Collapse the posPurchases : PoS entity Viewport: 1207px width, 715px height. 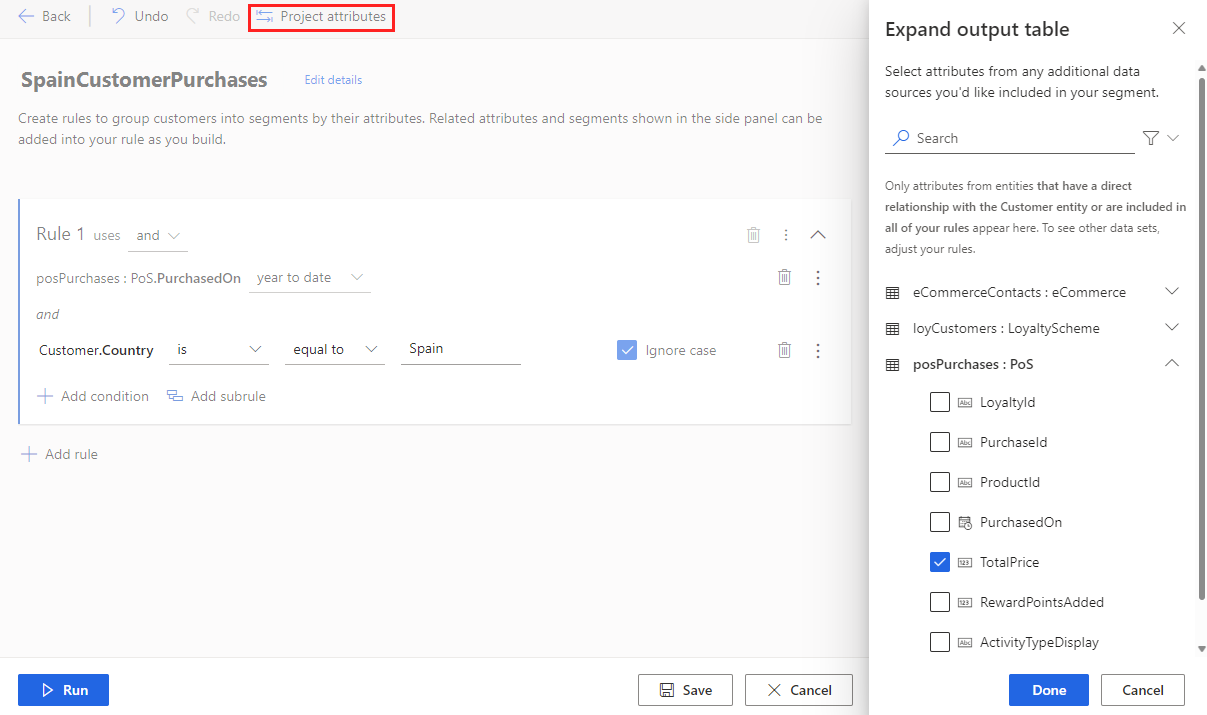point(1171,363)
